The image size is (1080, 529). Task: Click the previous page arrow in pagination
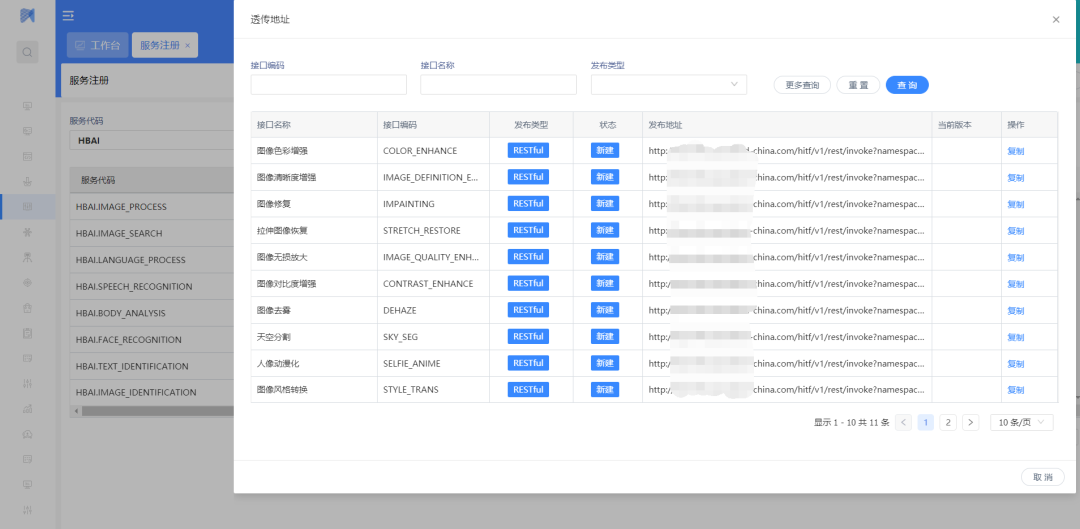click(x=903, y=423)
